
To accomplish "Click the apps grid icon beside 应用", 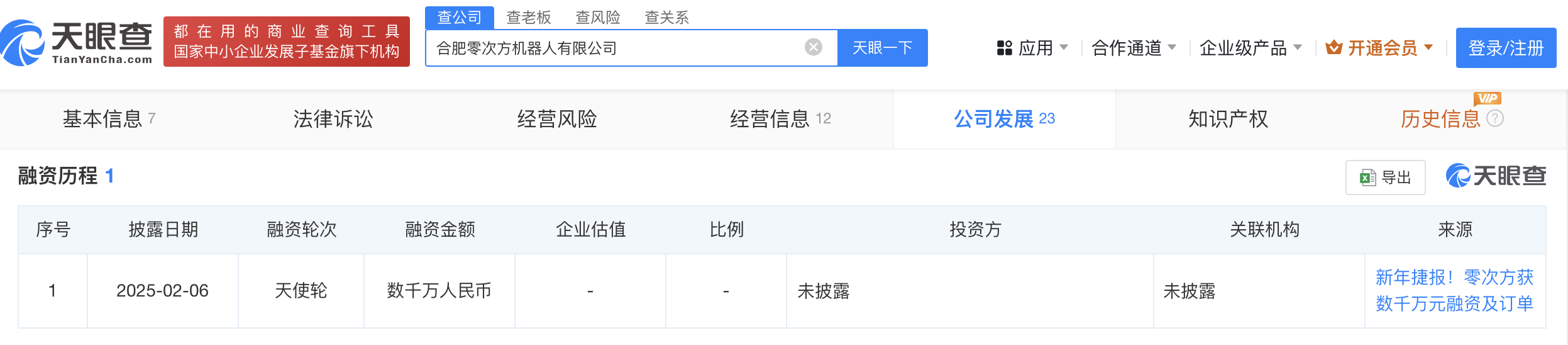I will [1004, 48].
